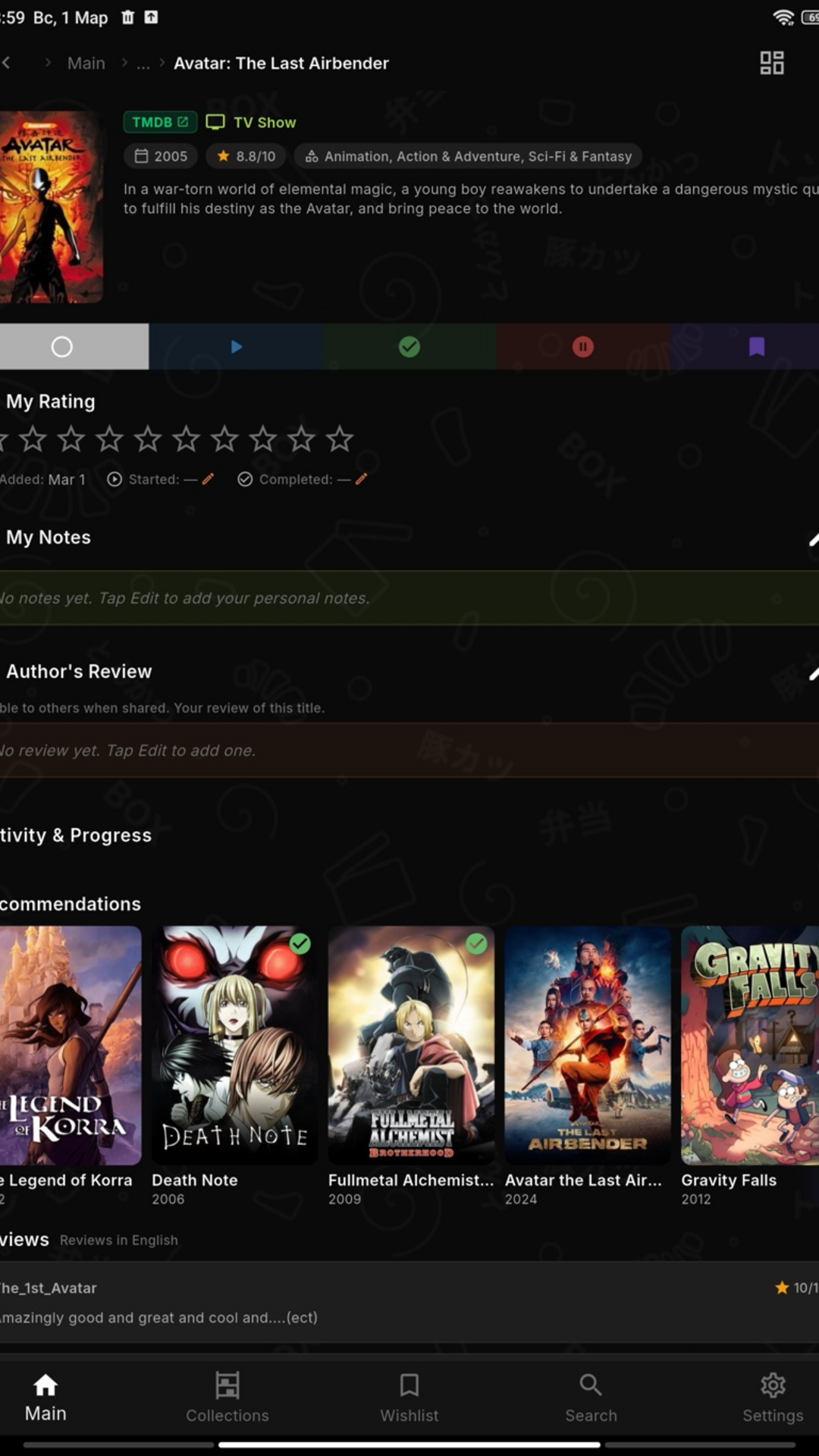
Task: Mark show as completed with green check
Action: pyautogui.click(x=409, y=347)
